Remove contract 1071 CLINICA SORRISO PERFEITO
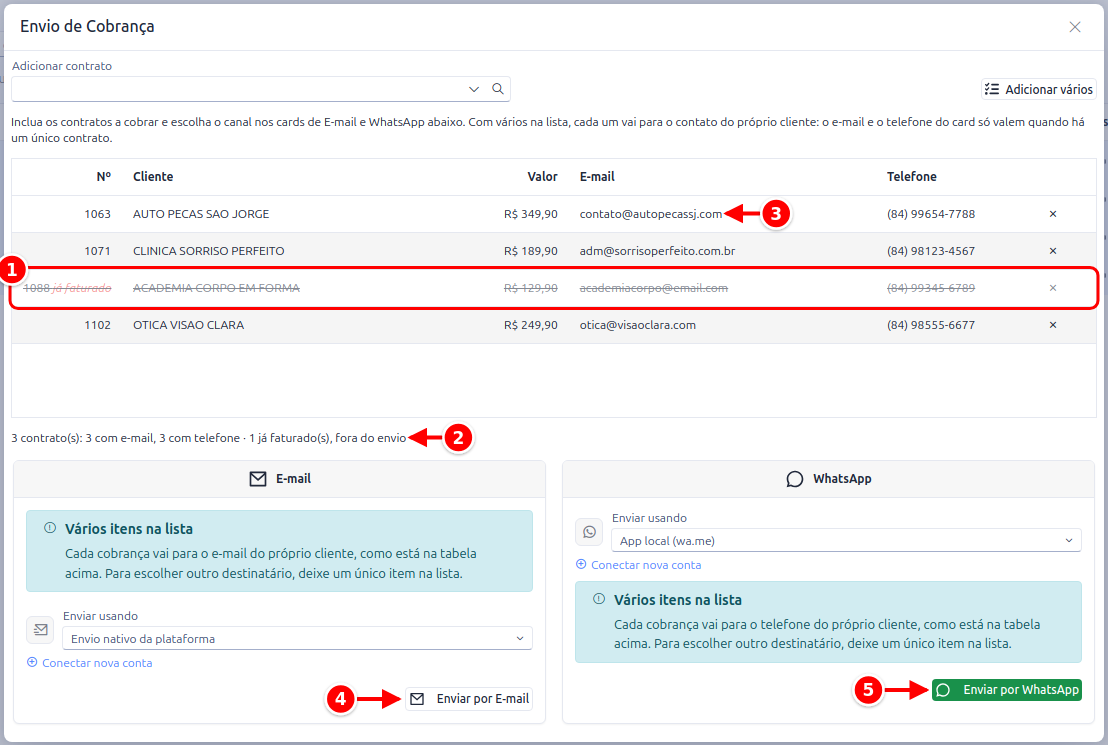The image size is (1108, 745). click(1052, 251)
